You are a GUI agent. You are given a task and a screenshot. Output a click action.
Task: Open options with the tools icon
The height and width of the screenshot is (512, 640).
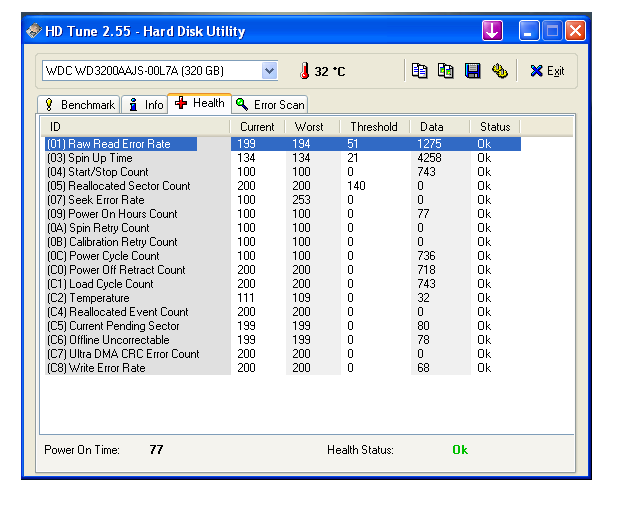click(500, 71)
